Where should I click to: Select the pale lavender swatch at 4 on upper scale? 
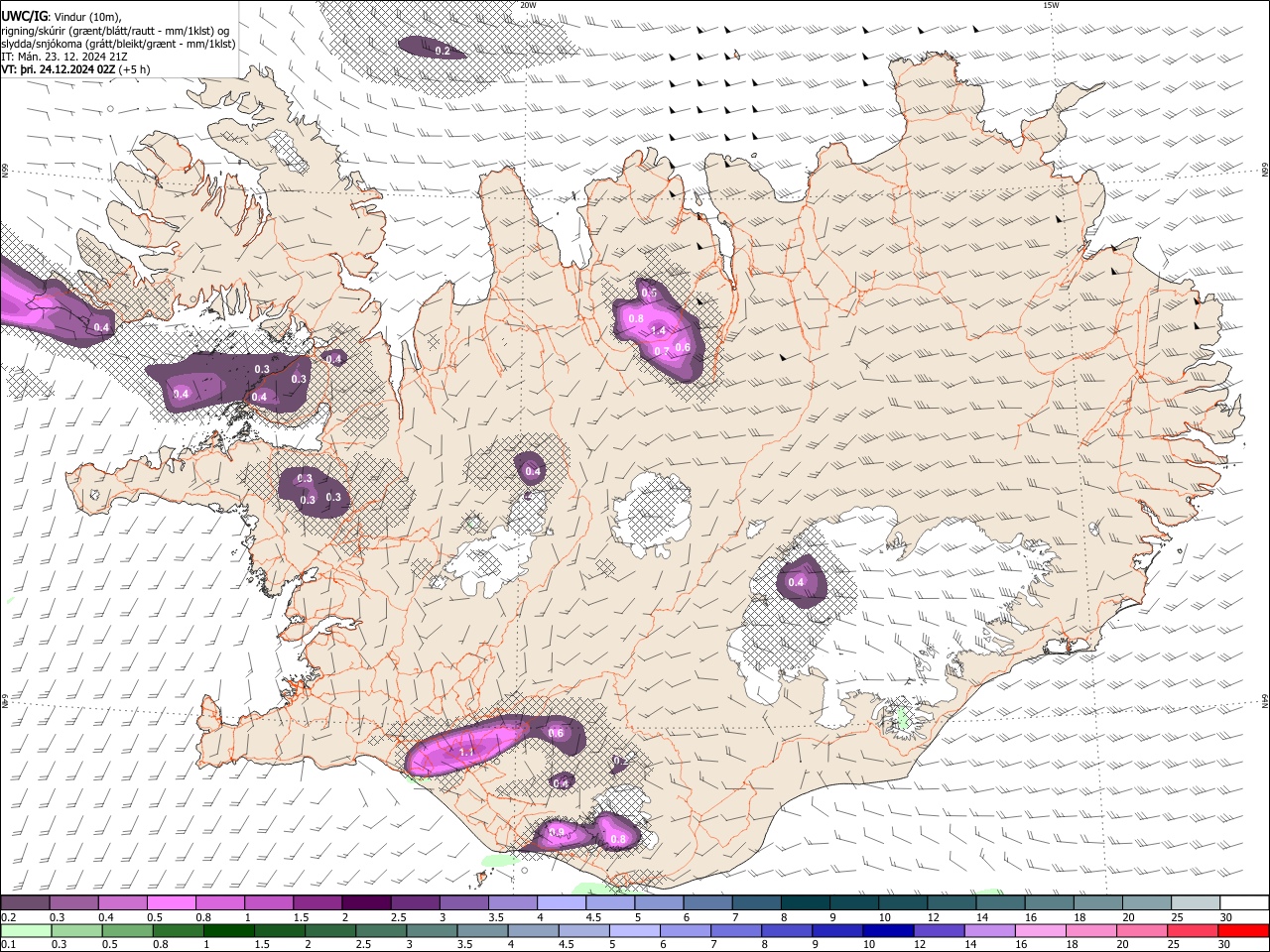pos(561,903)
